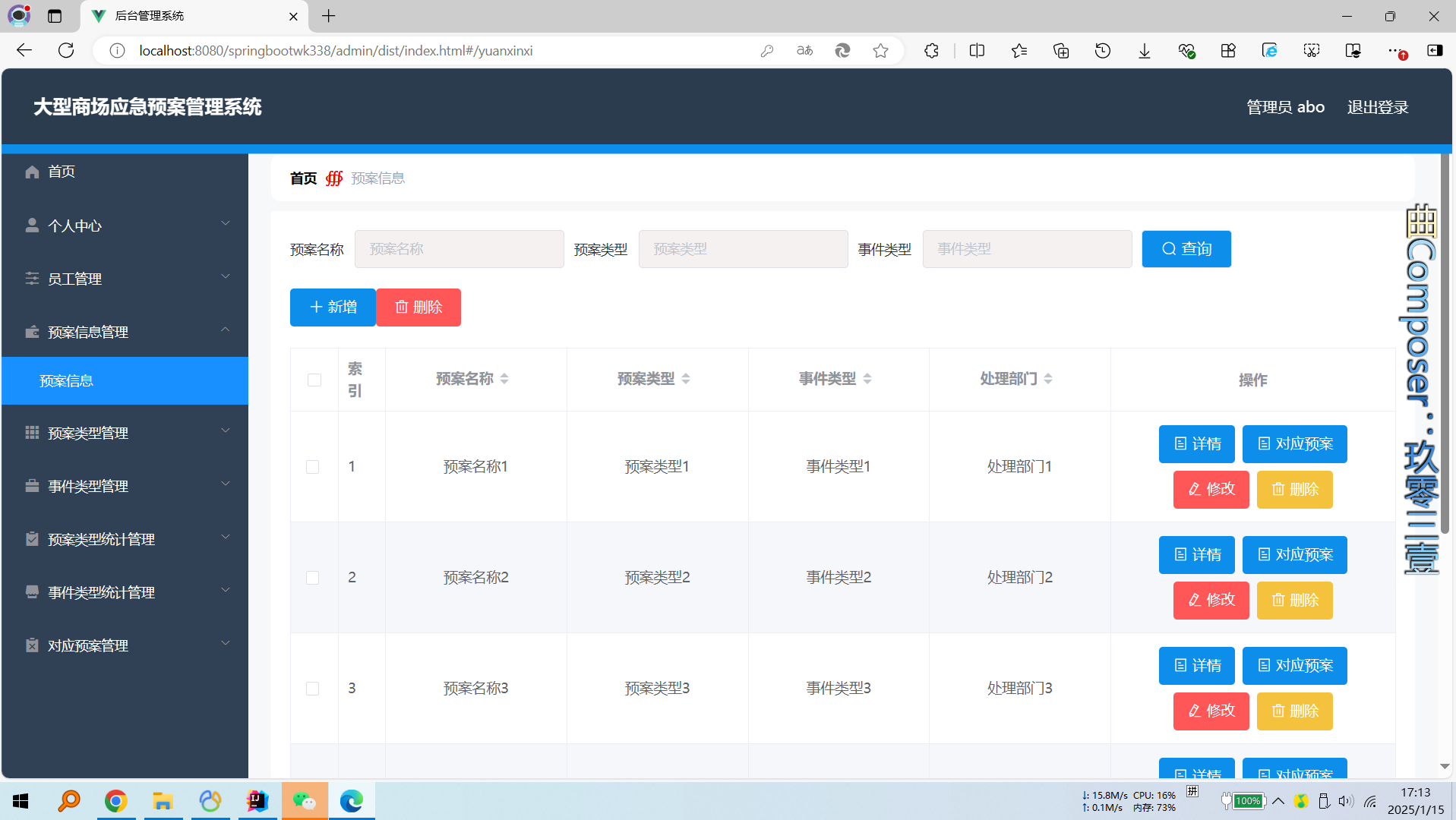Toggle the select-all checkbox in table header
This screenshot has height=820, width=1456.
(314, 380)
